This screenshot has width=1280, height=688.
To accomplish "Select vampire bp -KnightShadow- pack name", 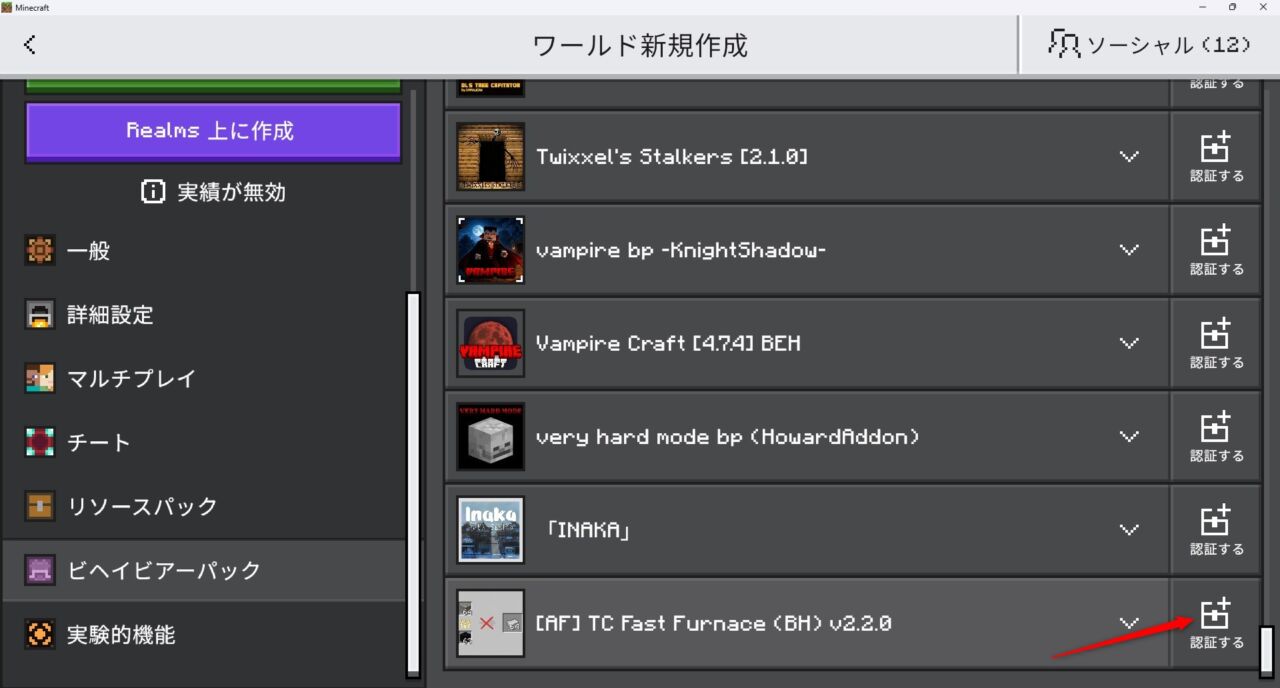I will pos(681,250).
